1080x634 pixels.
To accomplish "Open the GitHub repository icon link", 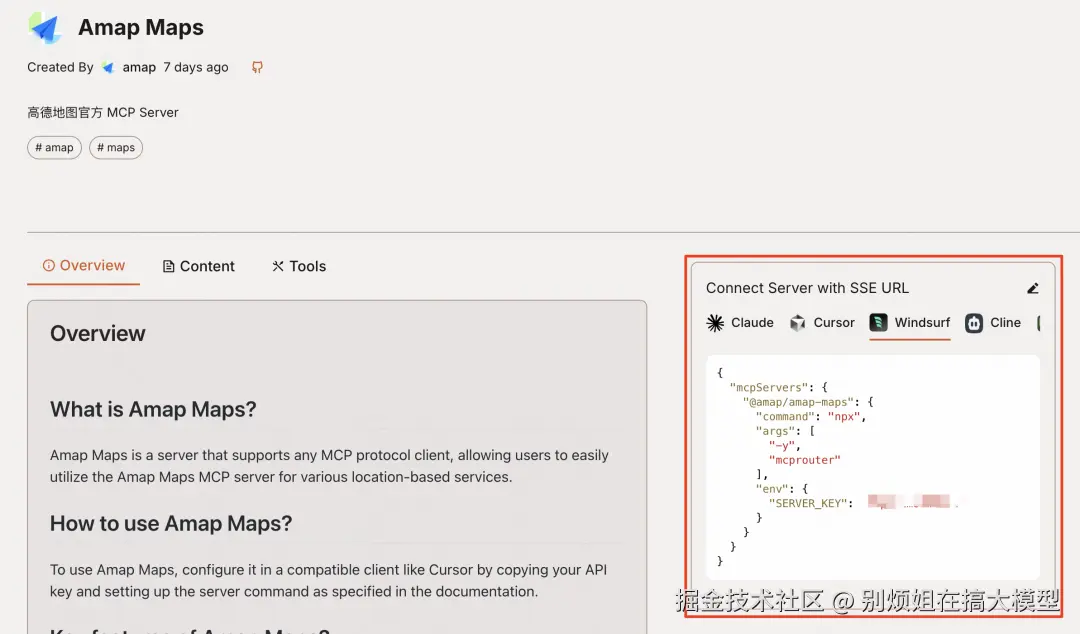I will [x=257, y=67].
